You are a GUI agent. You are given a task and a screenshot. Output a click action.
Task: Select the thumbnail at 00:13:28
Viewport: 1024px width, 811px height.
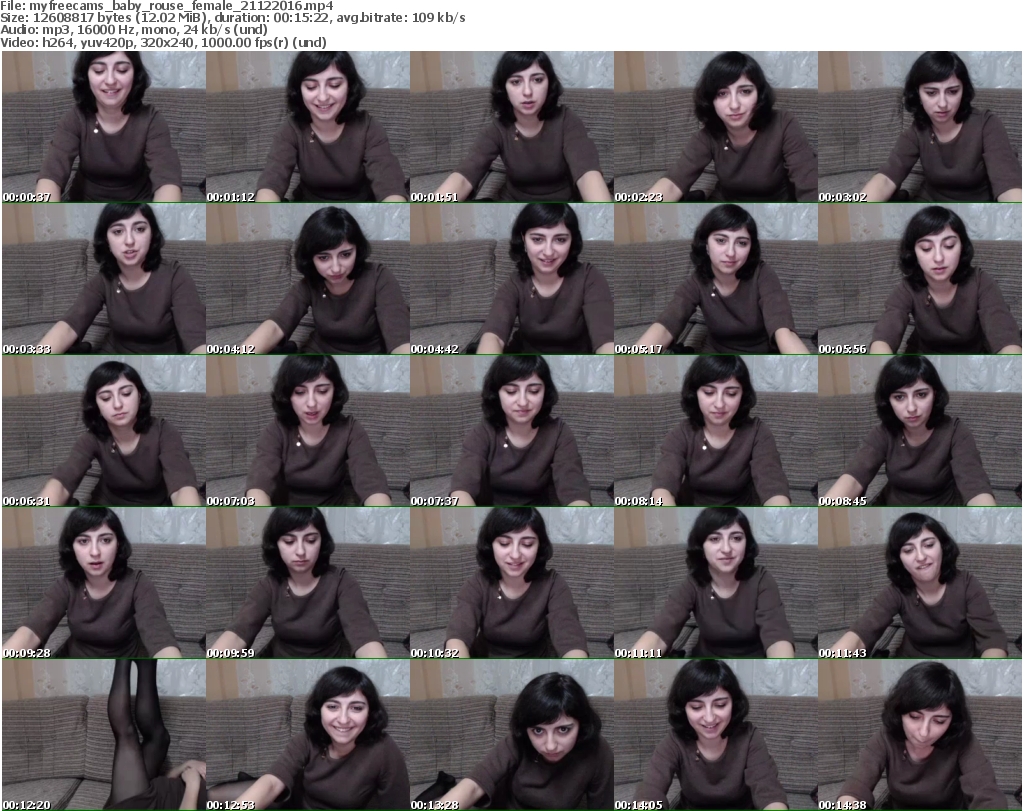pyautogui.click(x=512, y=735)
